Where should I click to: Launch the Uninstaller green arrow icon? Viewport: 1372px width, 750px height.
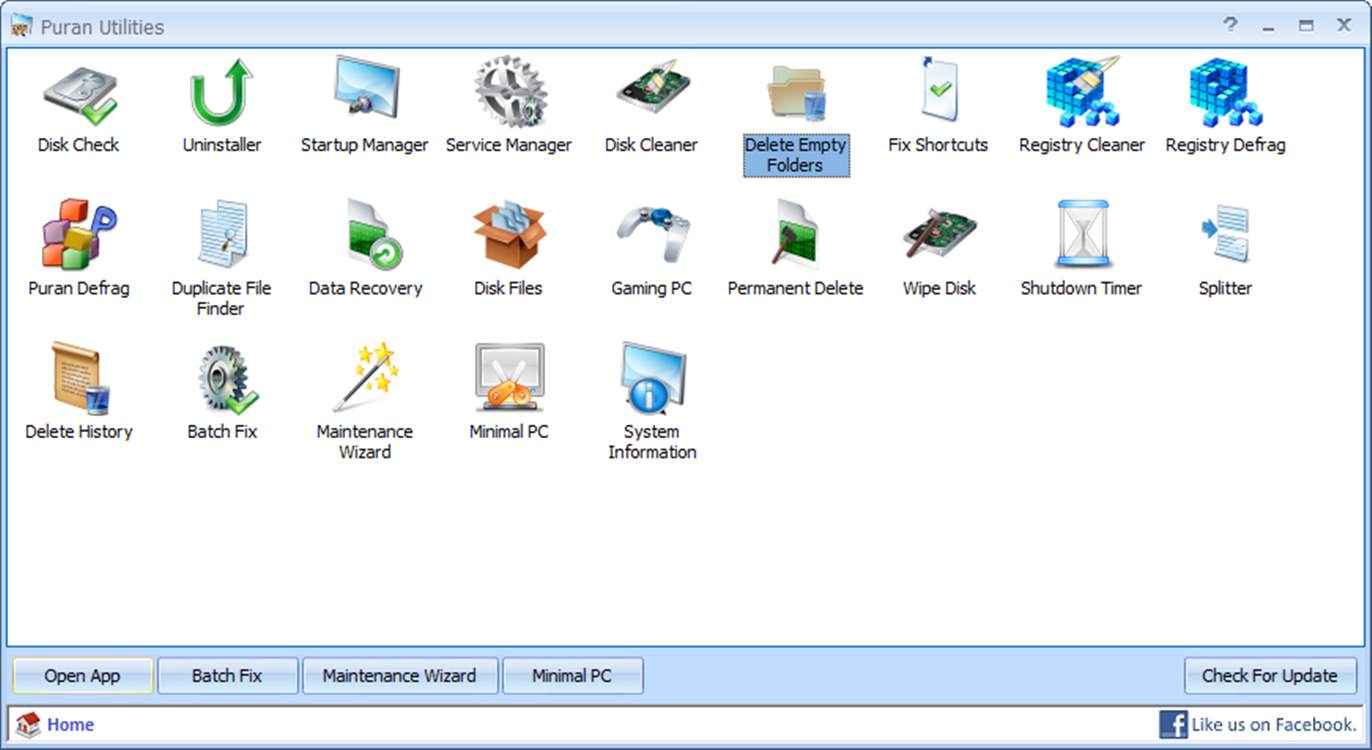[222, 93]
